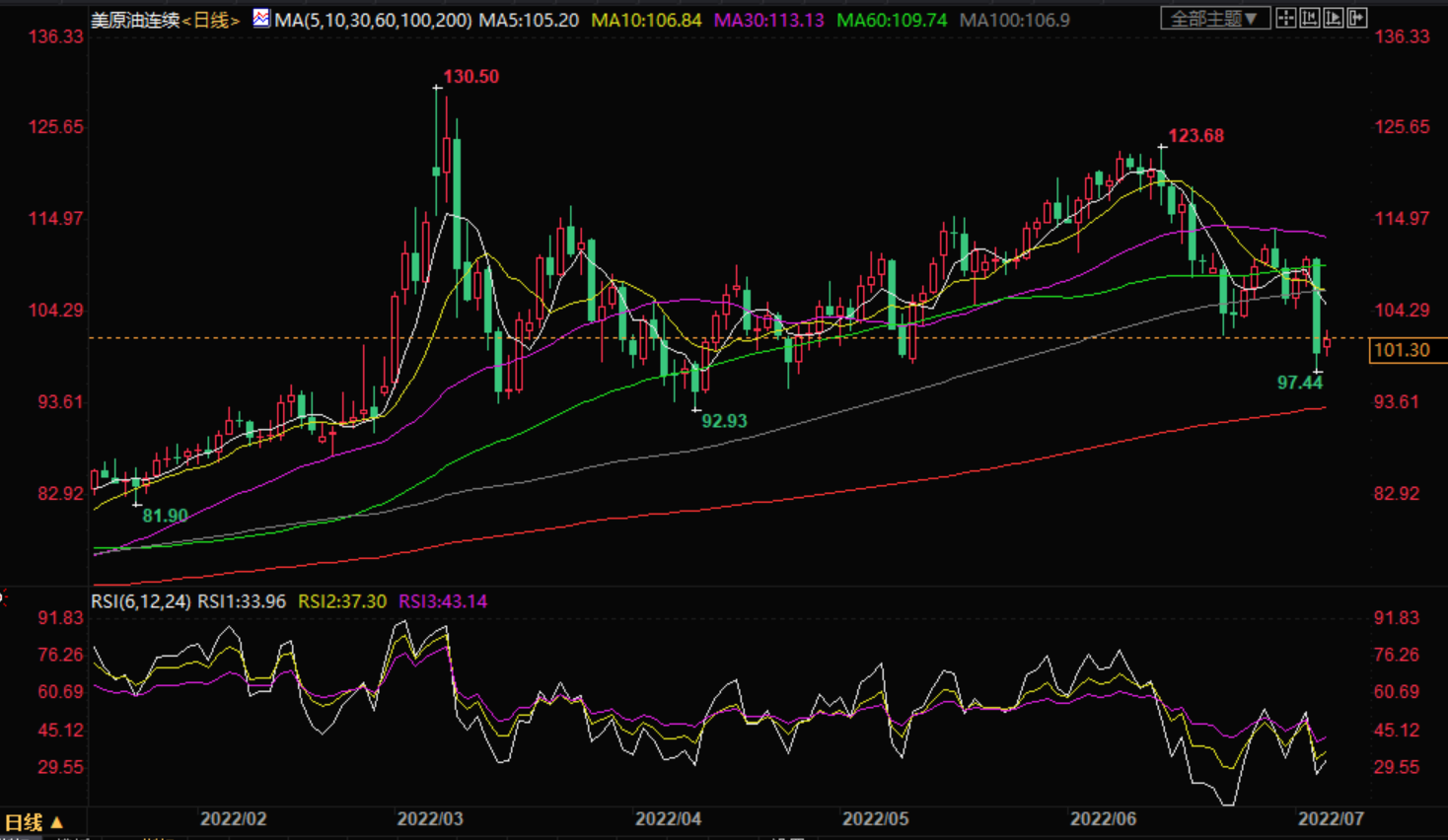Click the left RSI axis value 60.69
The image size is (1448, 840).
(x=61, y=692)
